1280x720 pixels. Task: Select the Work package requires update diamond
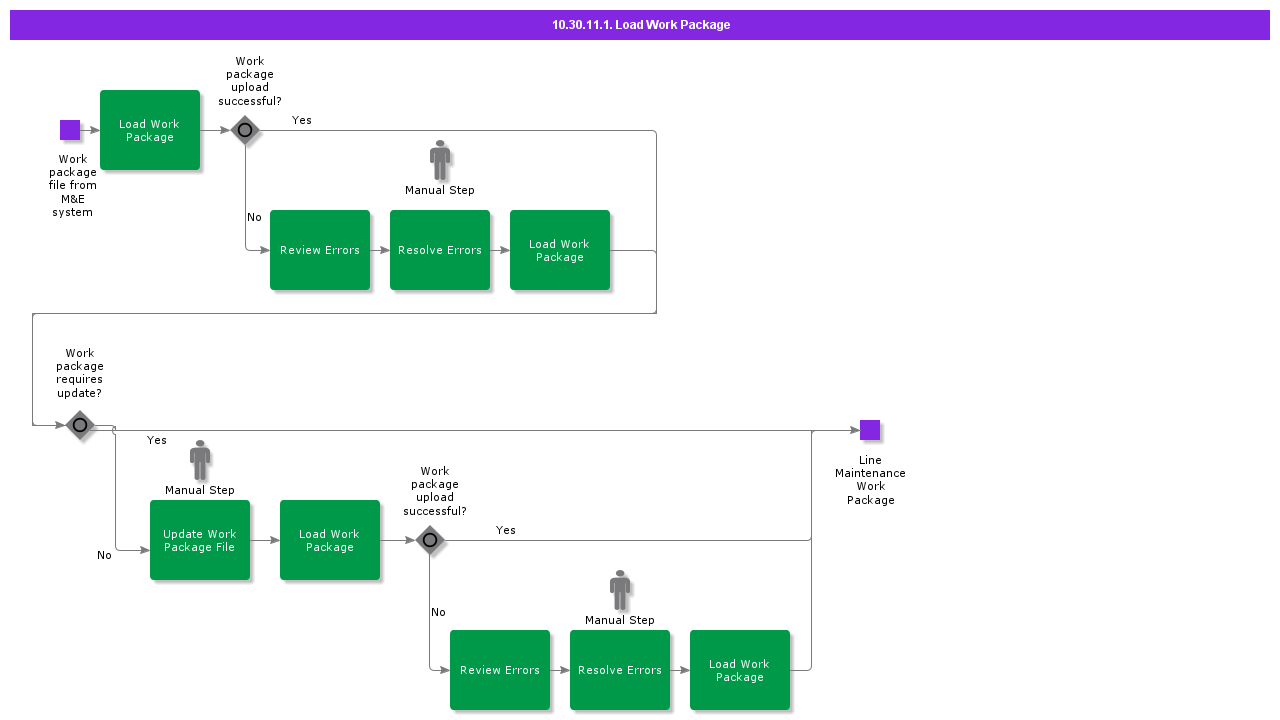pos(80,425)
